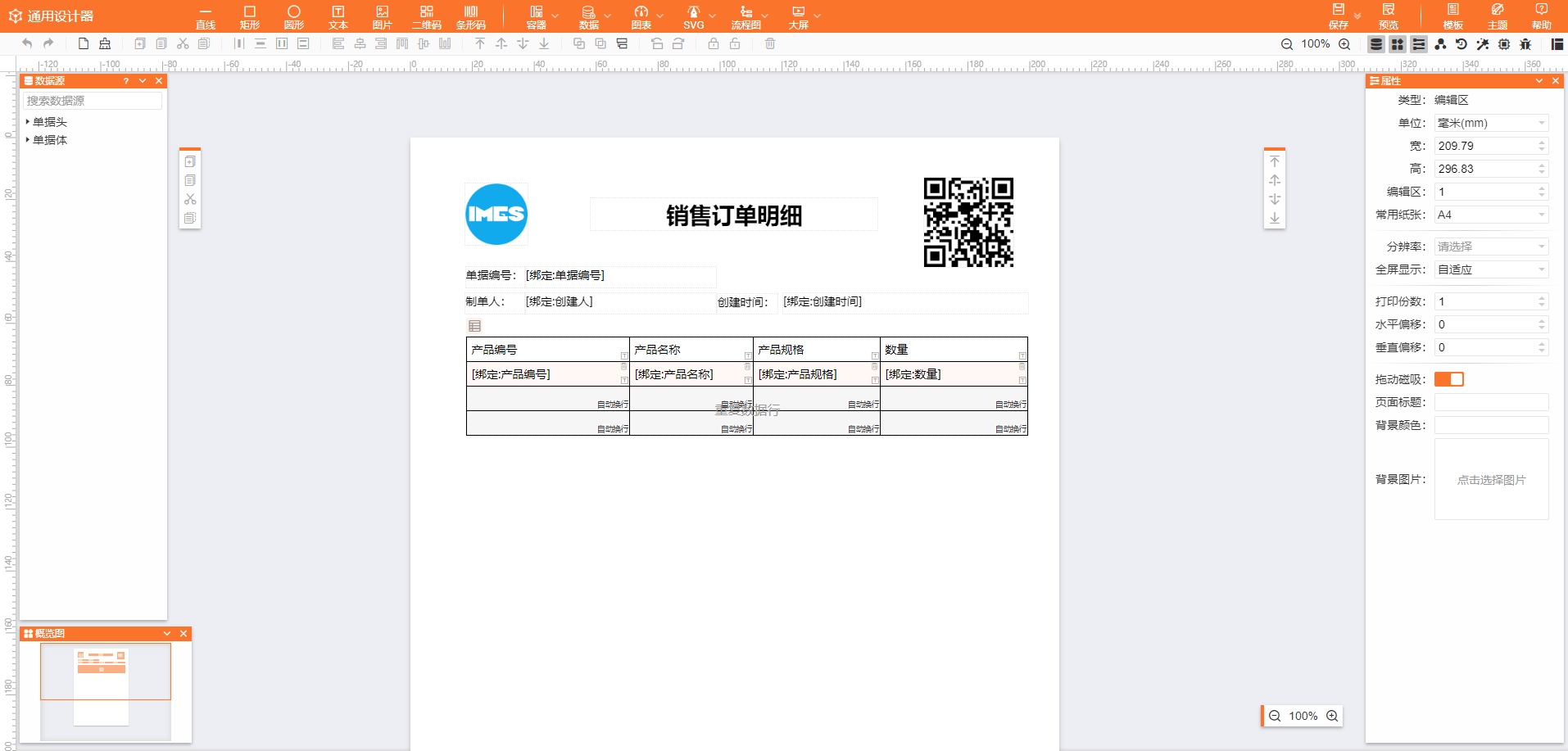1568x751 pixels.
Task: Insert a 矩形 rectangle shape
Action: pos(250,16)
